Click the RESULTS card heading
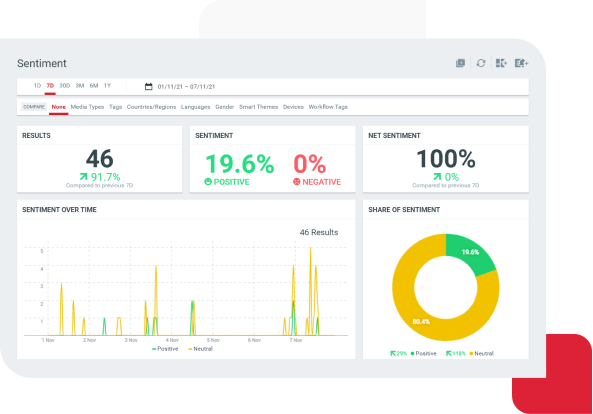The image size is (593, 414). click(x=36, y=135)
